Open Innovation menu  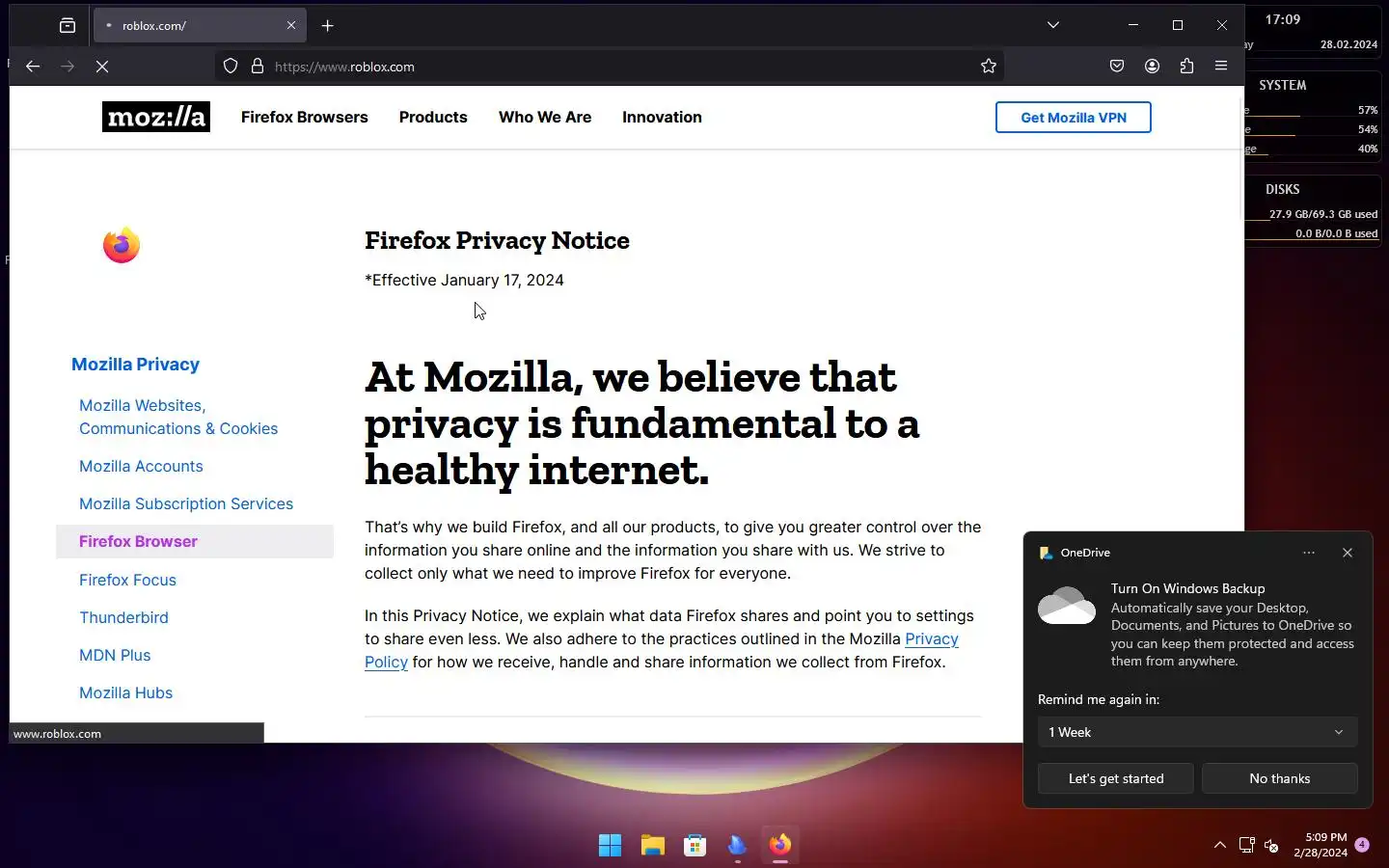point(662,117)
